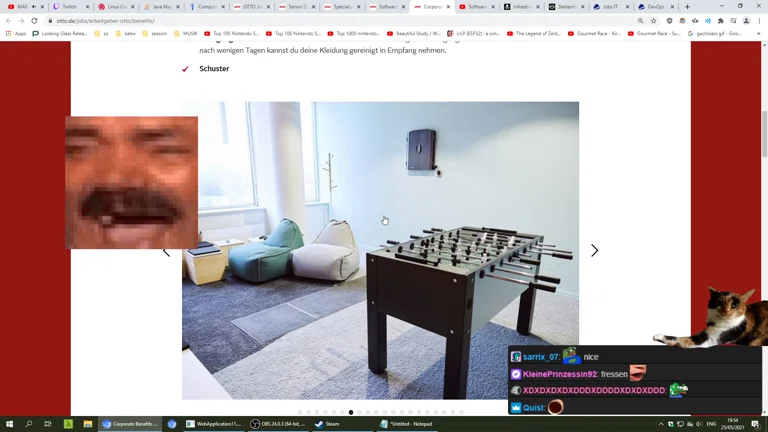Go to the next carousel image

tap(594, 251)
